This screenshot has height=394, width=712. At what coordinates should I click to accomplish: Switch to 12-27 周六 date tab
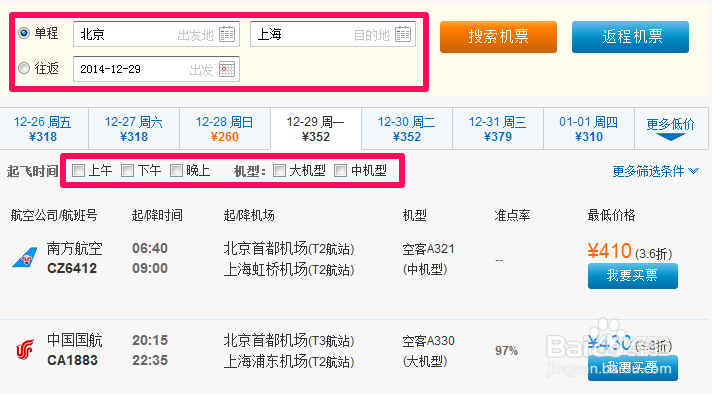click(x=134, y=129)
